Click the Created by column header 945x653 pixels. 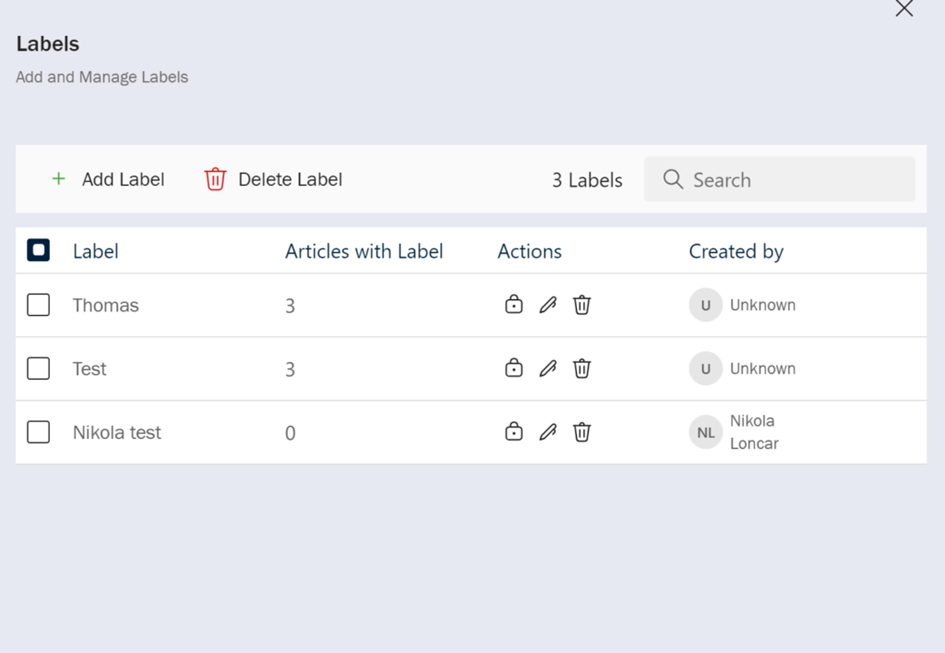(736, 252)
